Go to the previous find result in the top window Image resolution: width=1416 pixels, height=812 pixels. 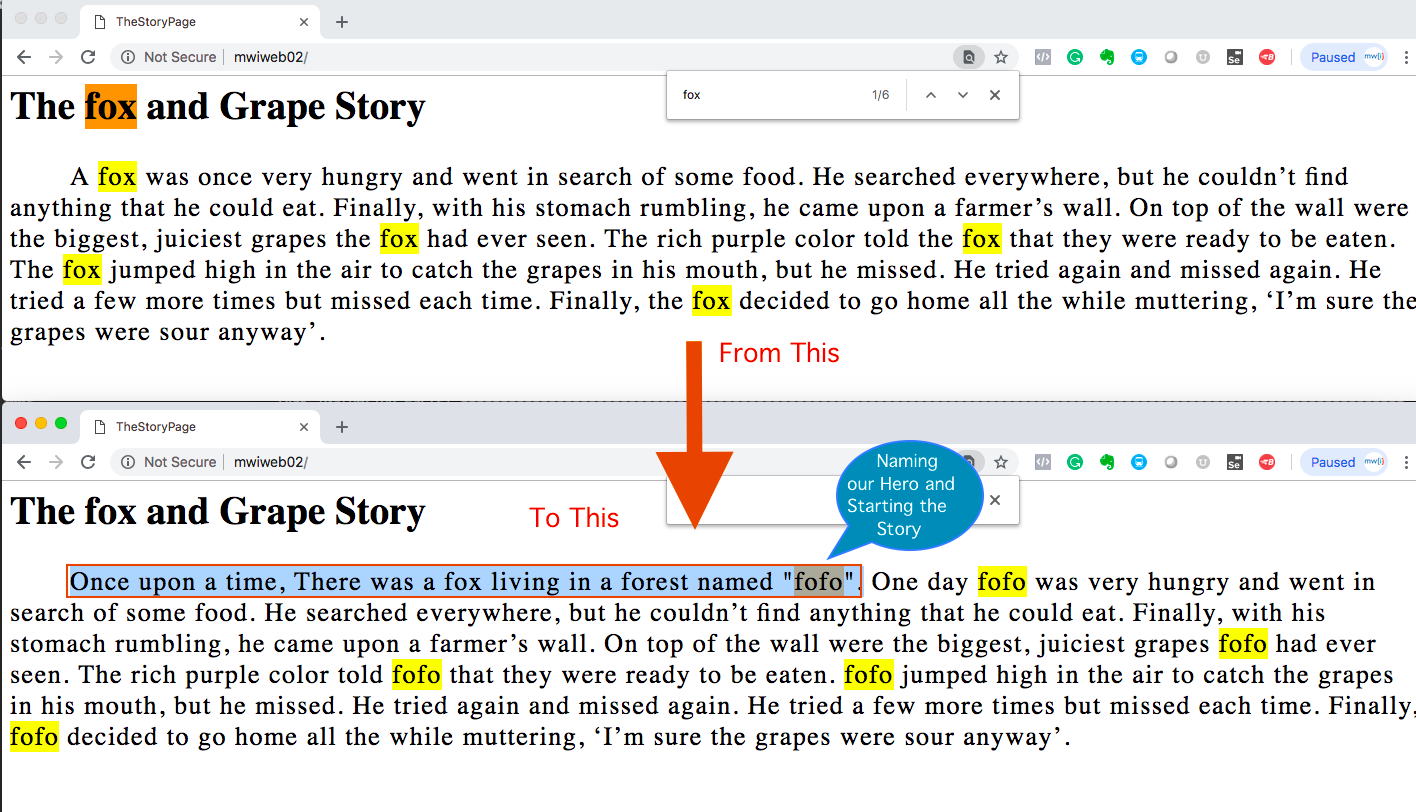[x=930, y=95]
